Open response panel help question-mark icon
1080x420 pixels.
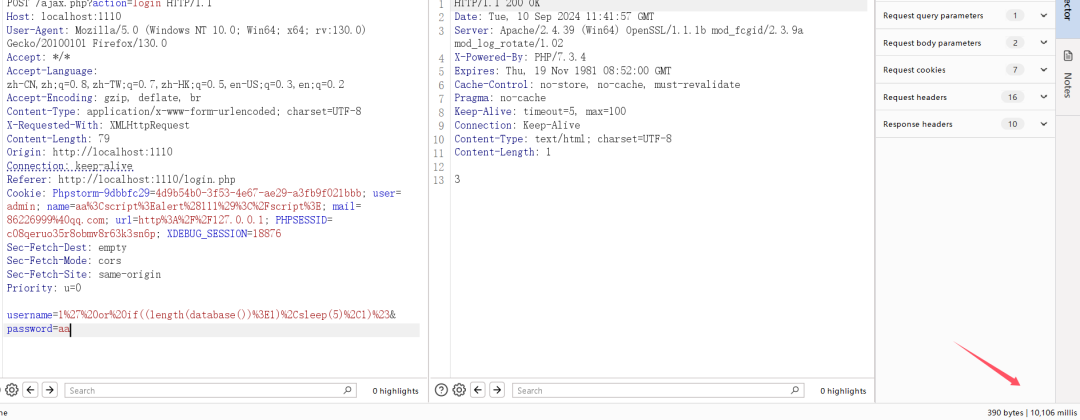(442, 390)
